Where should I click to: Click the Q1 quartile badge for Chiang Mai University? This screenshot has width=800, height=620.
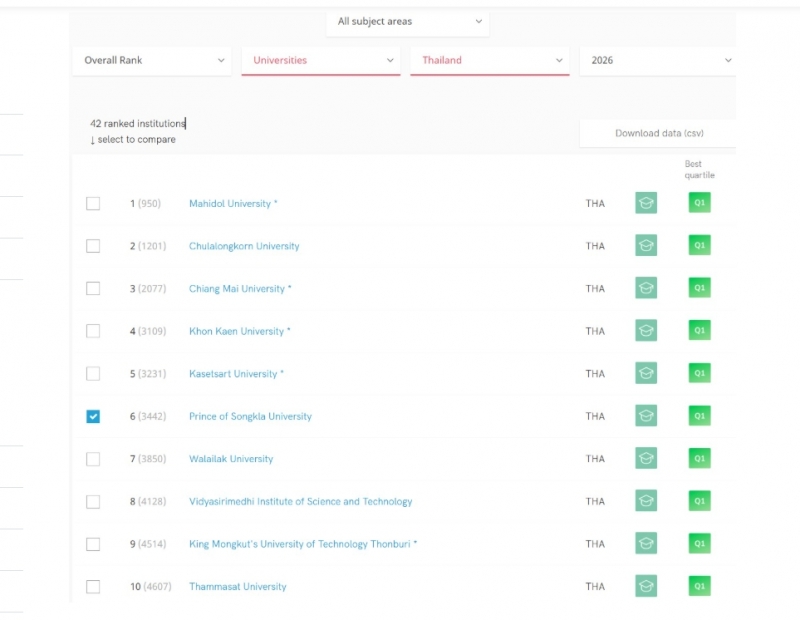point(699,288)
